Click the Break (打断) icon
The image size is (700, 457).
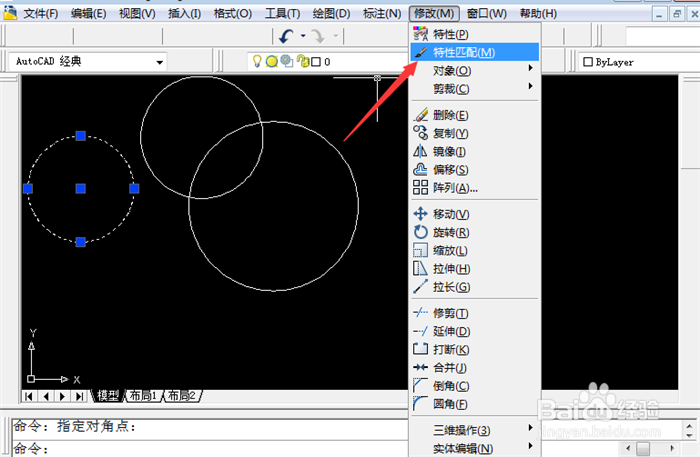(x=420, y=349)
